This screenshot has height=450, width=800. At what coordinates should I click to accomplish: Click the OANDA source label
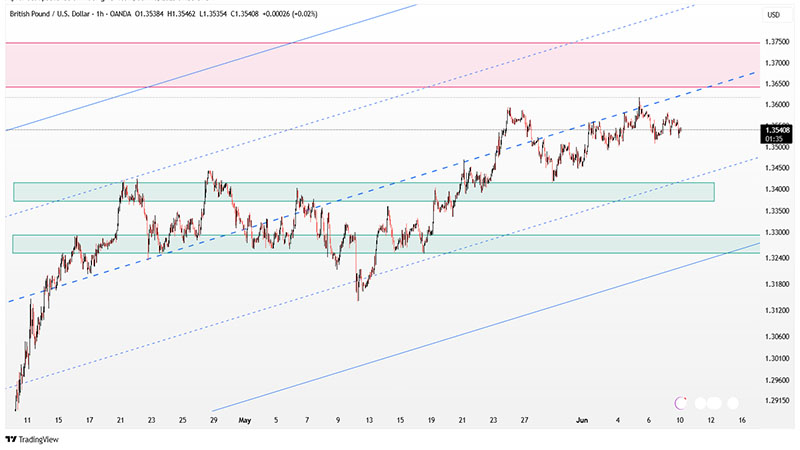point(119,14)
